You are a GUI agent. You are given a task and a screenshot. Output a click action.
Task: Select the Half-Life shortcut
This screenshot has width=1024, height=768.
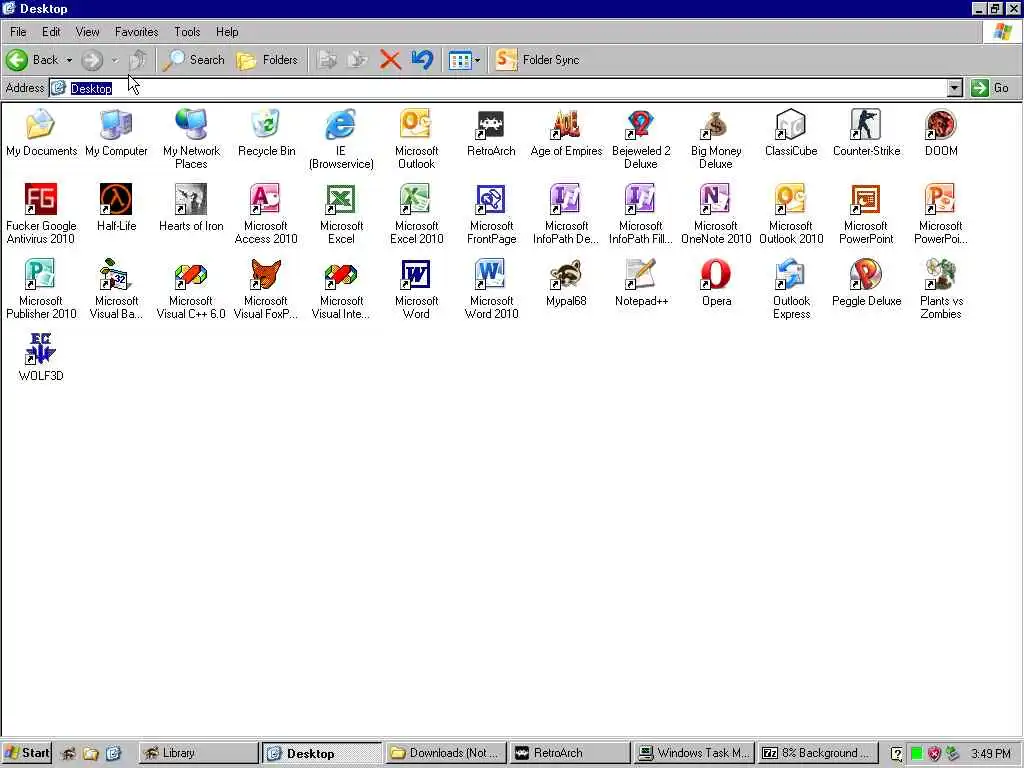coord(116,208)
